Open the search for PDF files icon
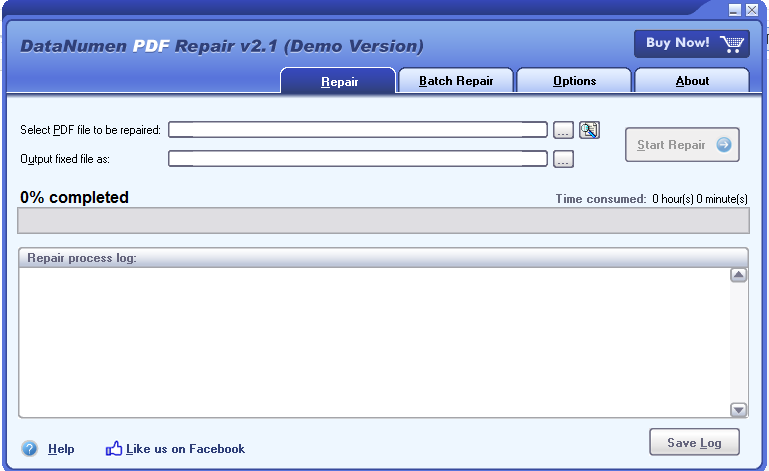This screenshot has height=471, width=769. pos(589,130)
